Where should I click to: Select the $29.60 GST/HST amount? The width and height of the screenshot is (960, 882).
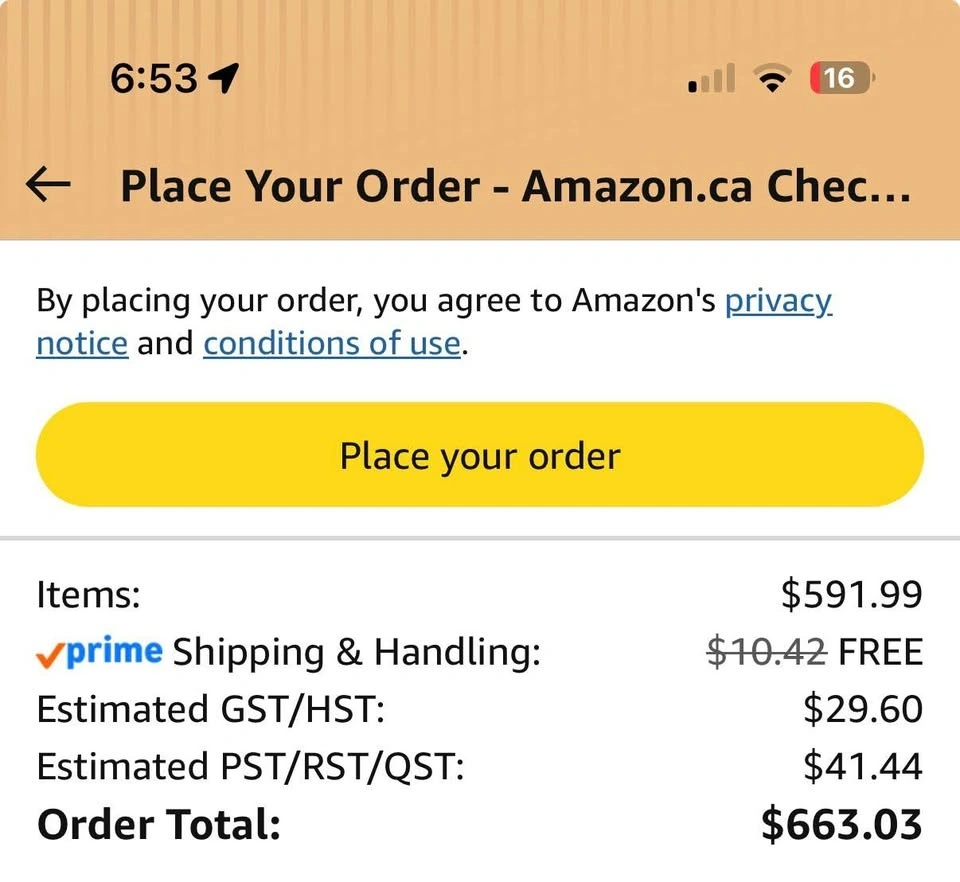863,709
